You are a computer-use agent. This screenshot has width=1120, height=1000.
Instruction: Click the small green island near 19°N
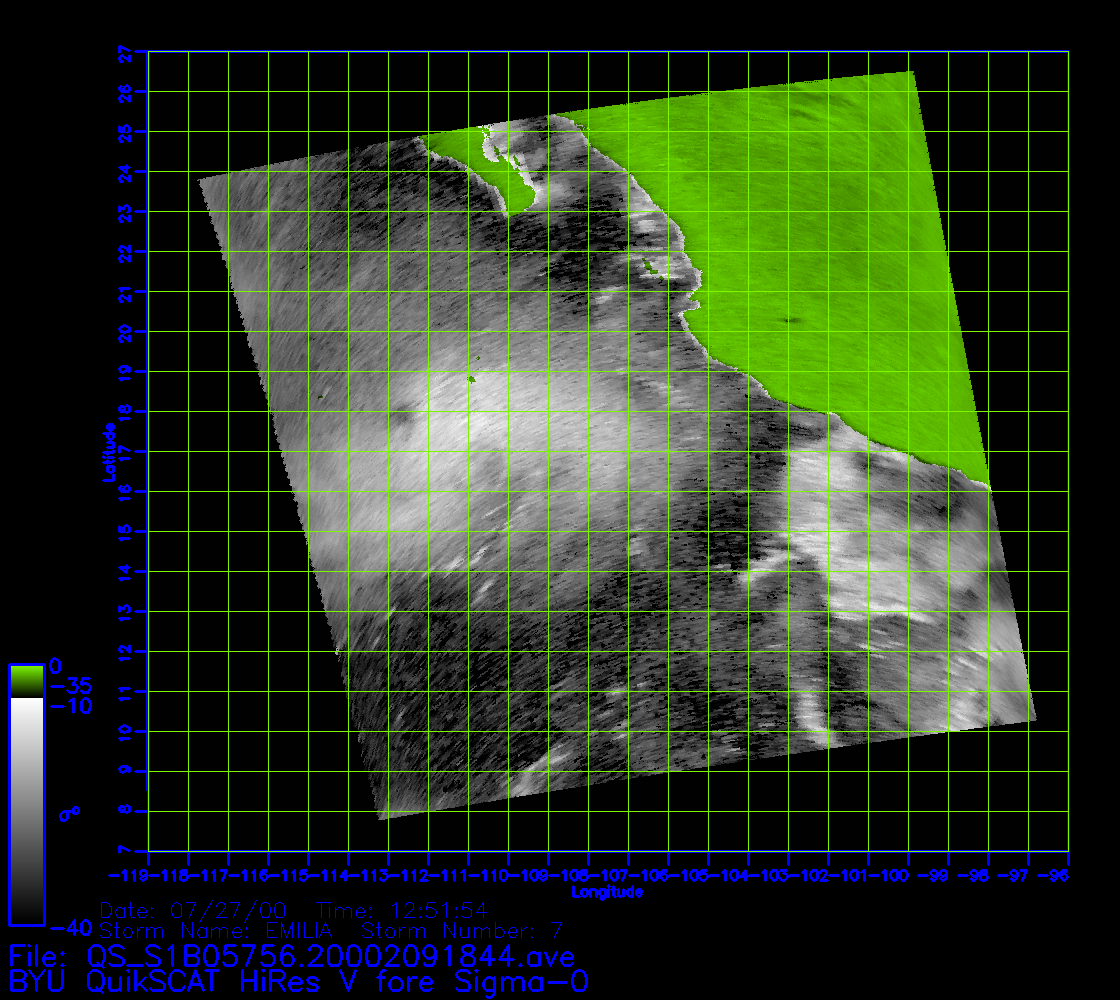471,378
